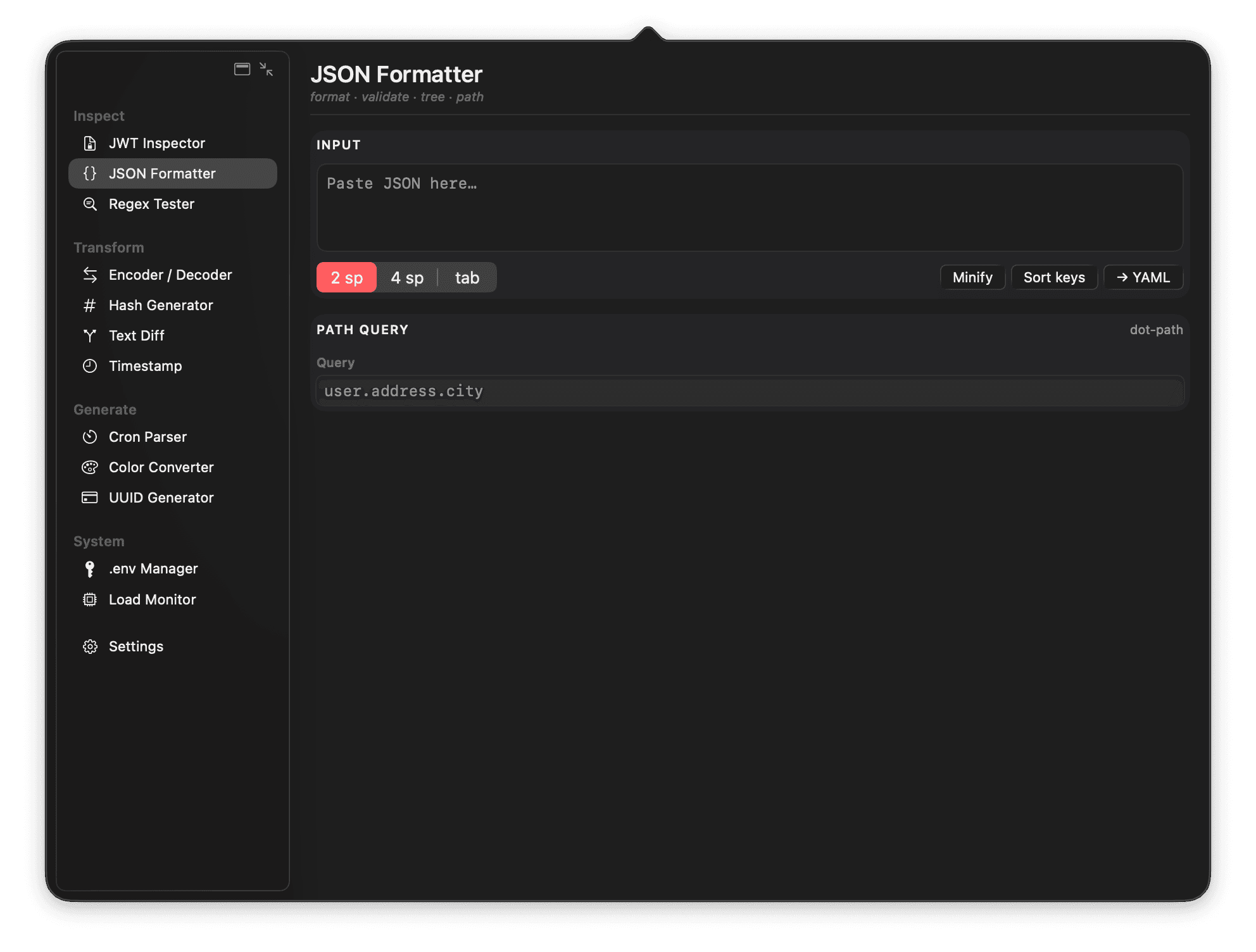Click the JSON Formatter braces icon
1256x952 pixels.
pos(90,173)
